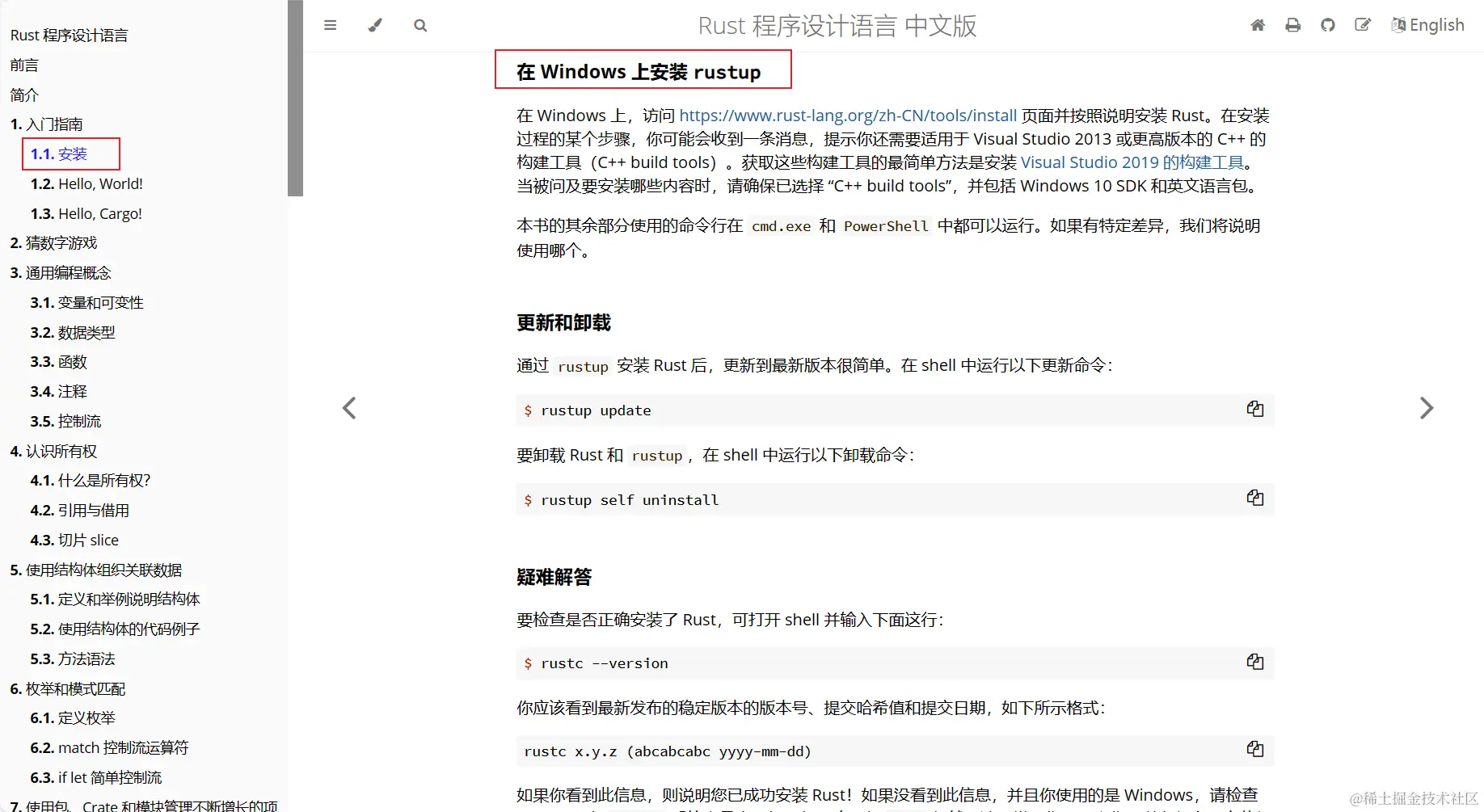The height and width of the screenshot is (812, 1484).
Task: Open chapter '1. 入门指南'
Action: 46,124
